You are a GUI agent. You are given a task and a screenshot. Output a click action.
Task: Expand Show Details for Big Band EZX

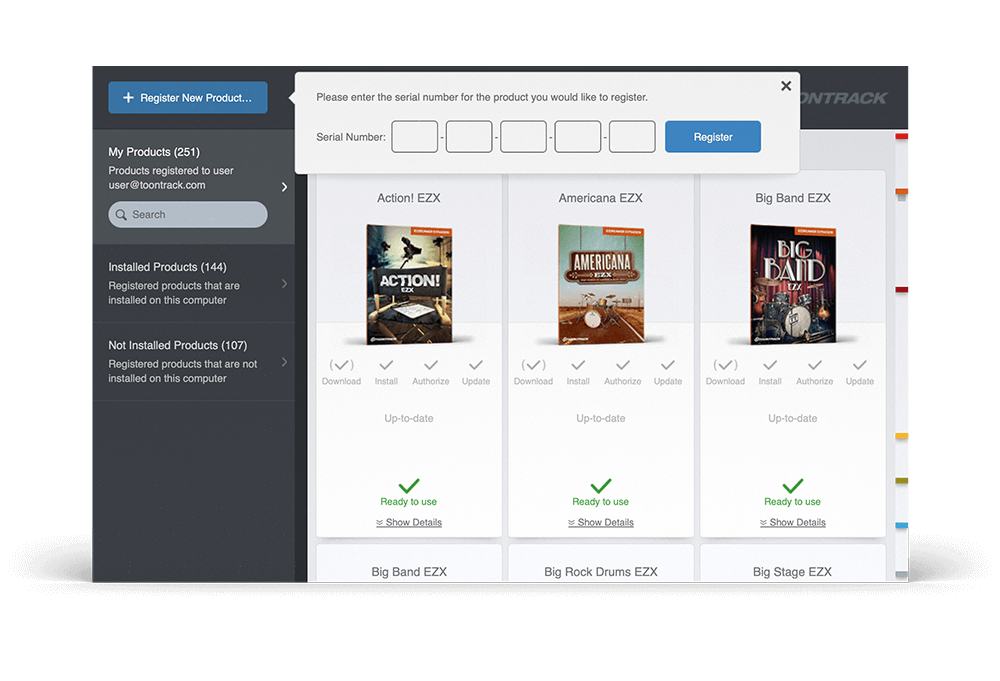coord(793,522)
